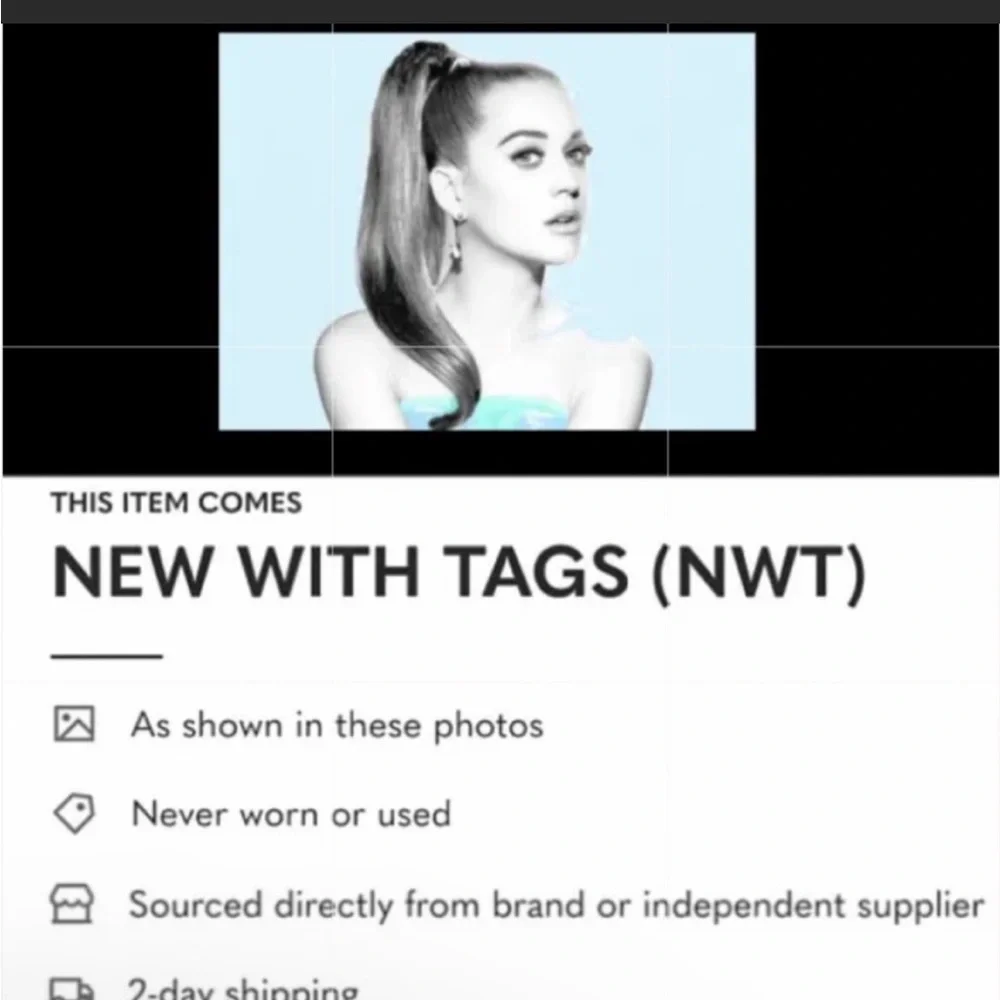Click the black area right of photo
The width and height of the screenshot is (1000, 1000).
tap(878, 249)
